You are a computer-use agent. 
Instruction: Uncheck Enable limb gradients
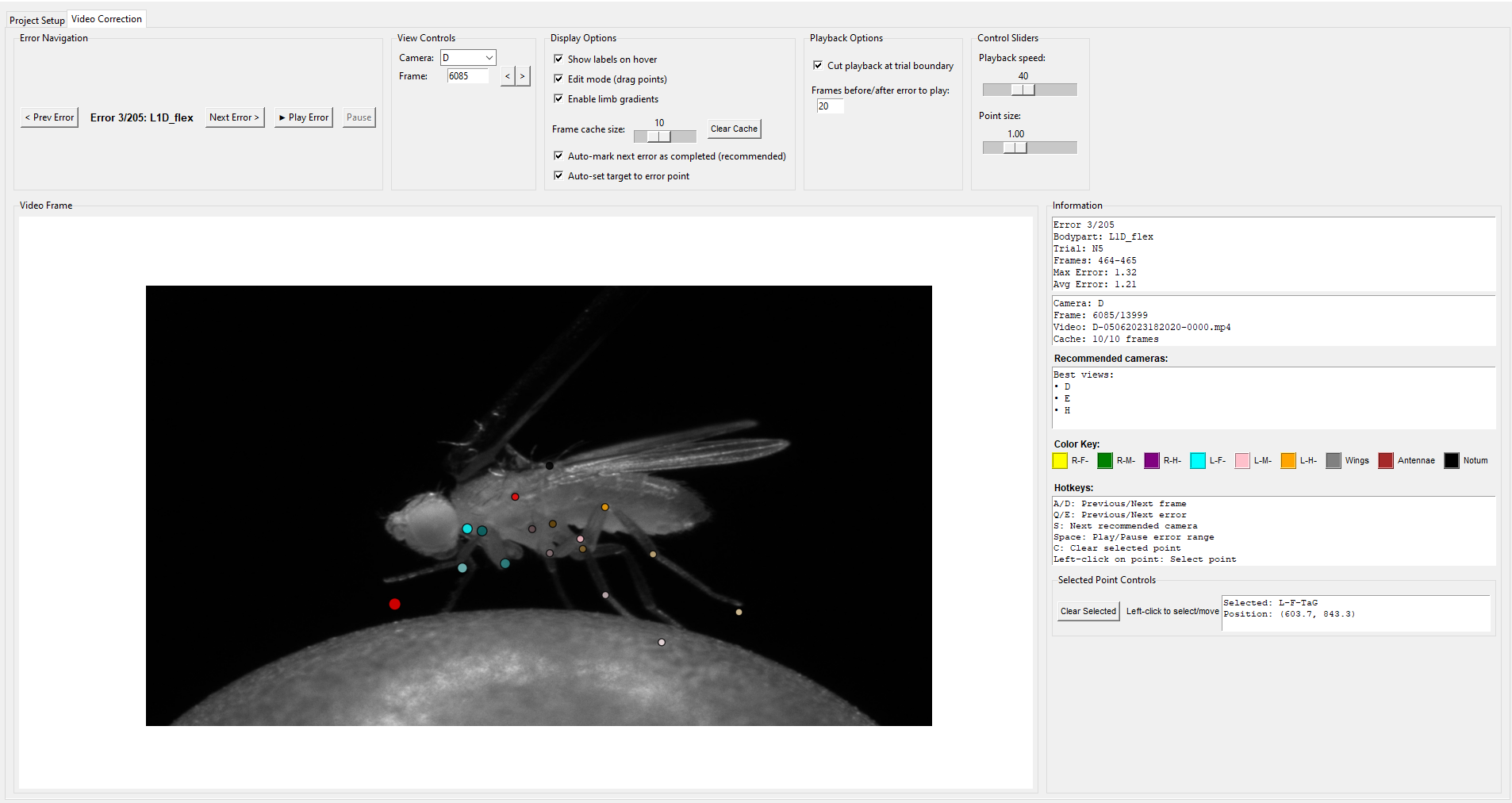coord(559,98)
